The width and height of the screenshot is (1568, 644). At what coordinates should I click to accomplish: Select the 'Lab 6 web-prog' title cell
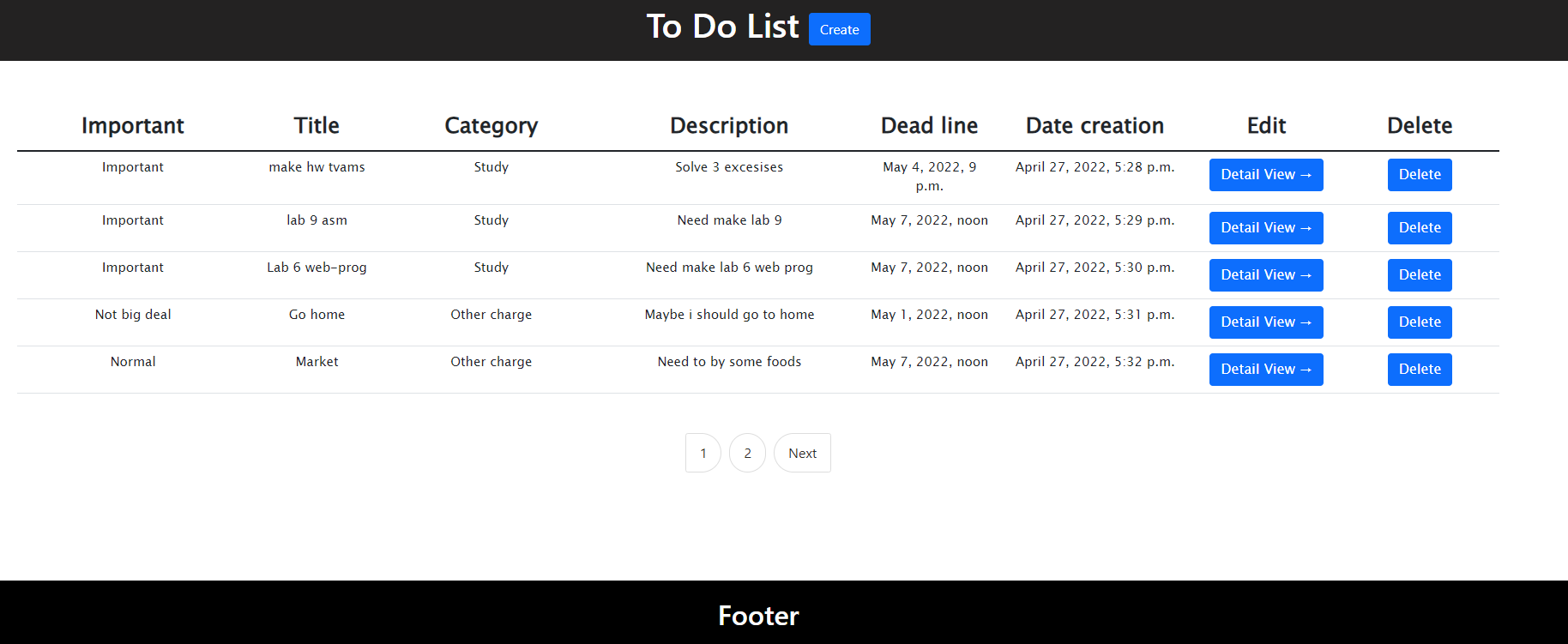pos(317,268)
